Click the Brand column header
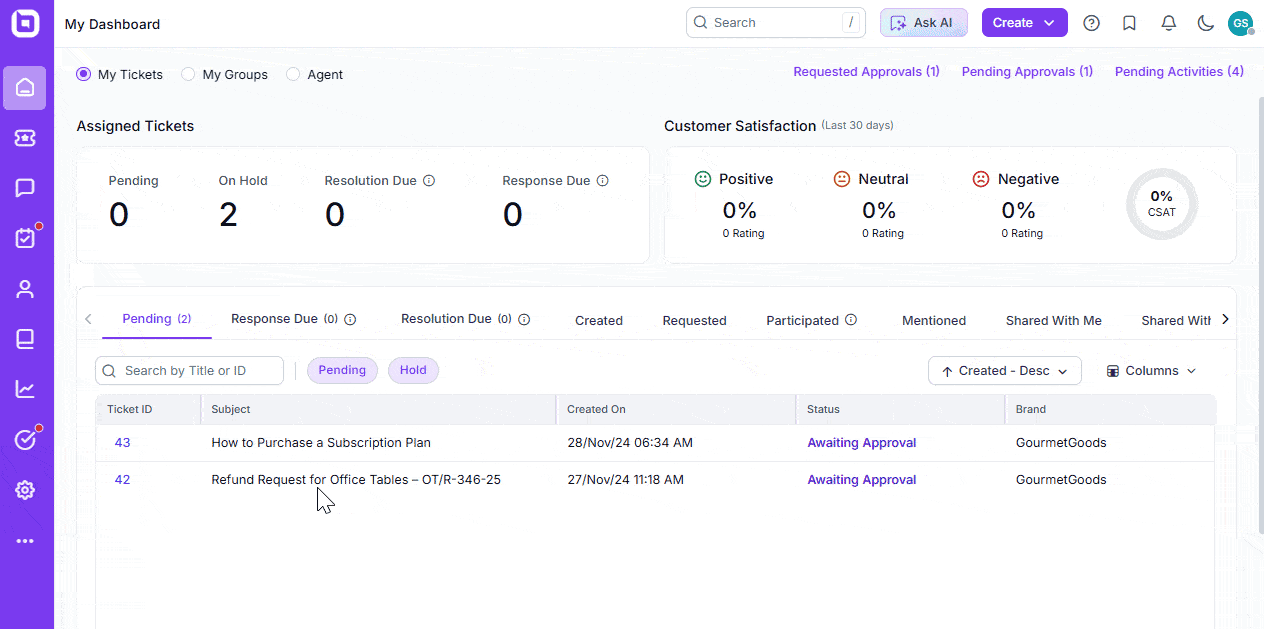 1110,409
